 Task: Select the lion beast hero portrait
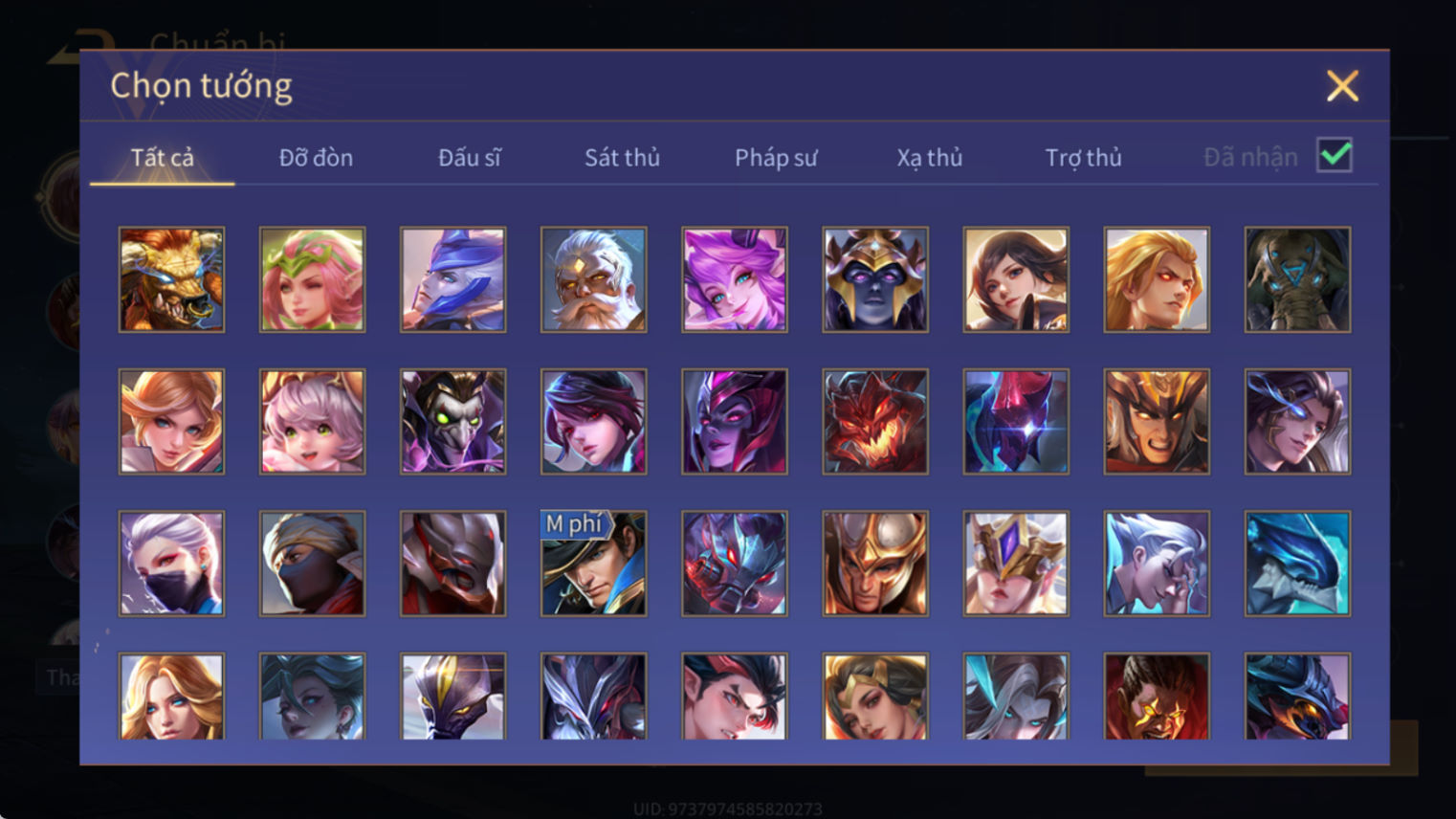[171, 279]
